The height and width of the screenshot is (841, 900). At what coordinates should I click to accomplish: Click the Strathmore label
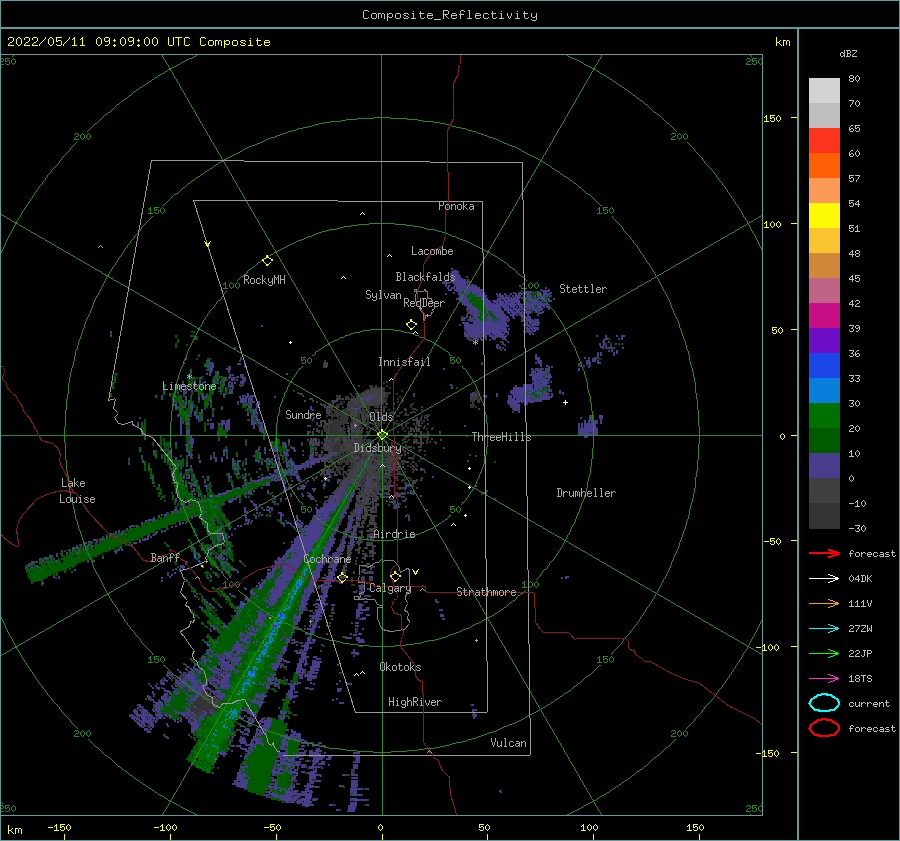486,592
